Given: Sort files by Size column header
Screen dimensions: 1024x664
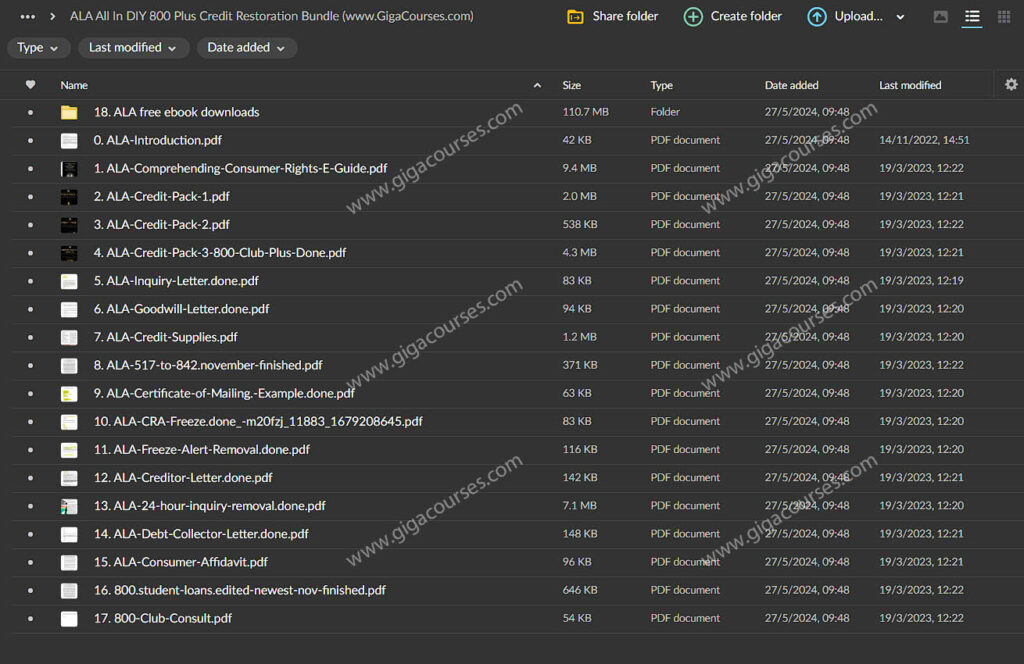Looking at the screenshot, I should pos(572,86).
